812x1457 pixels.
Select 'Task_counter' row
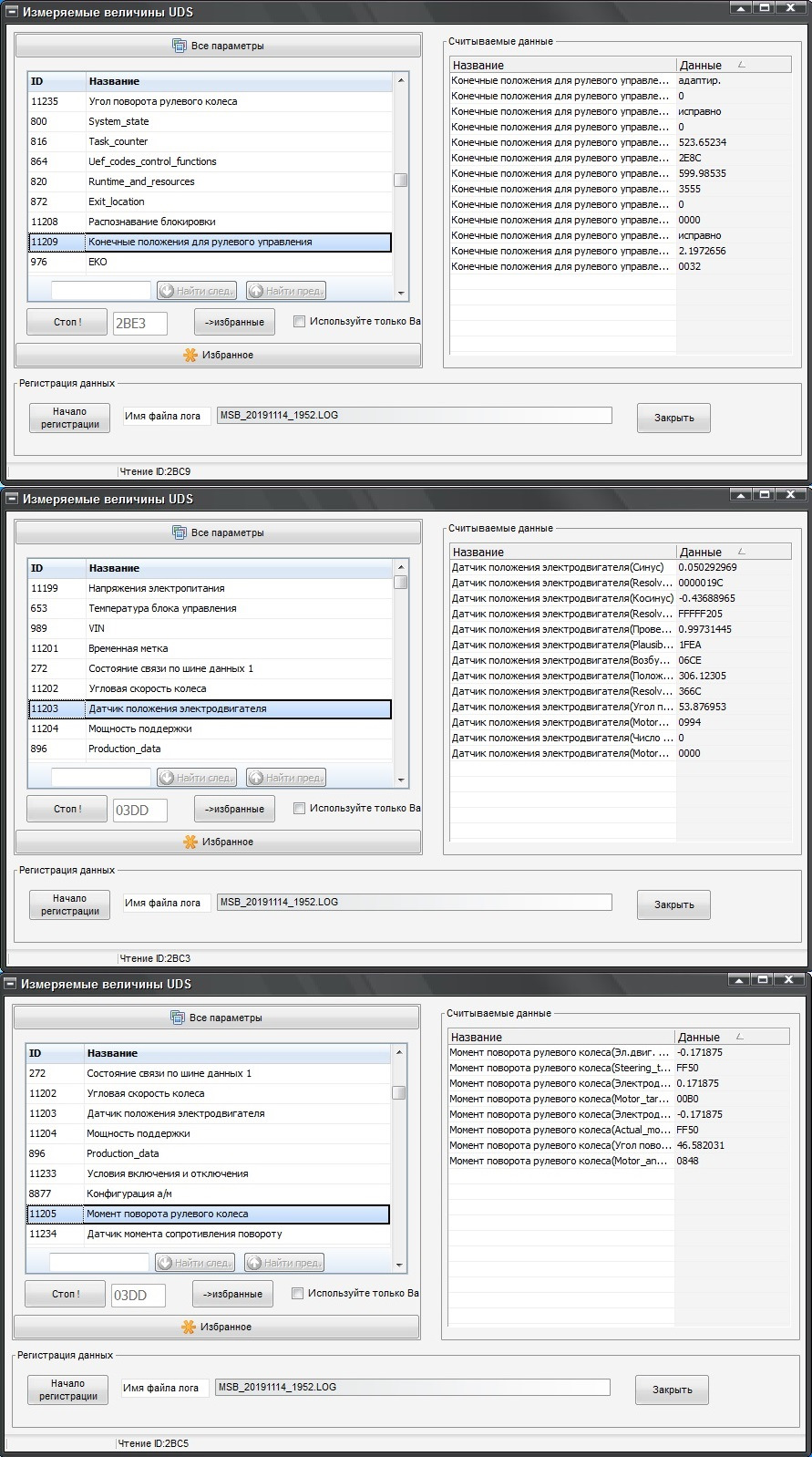click(210, 141)
